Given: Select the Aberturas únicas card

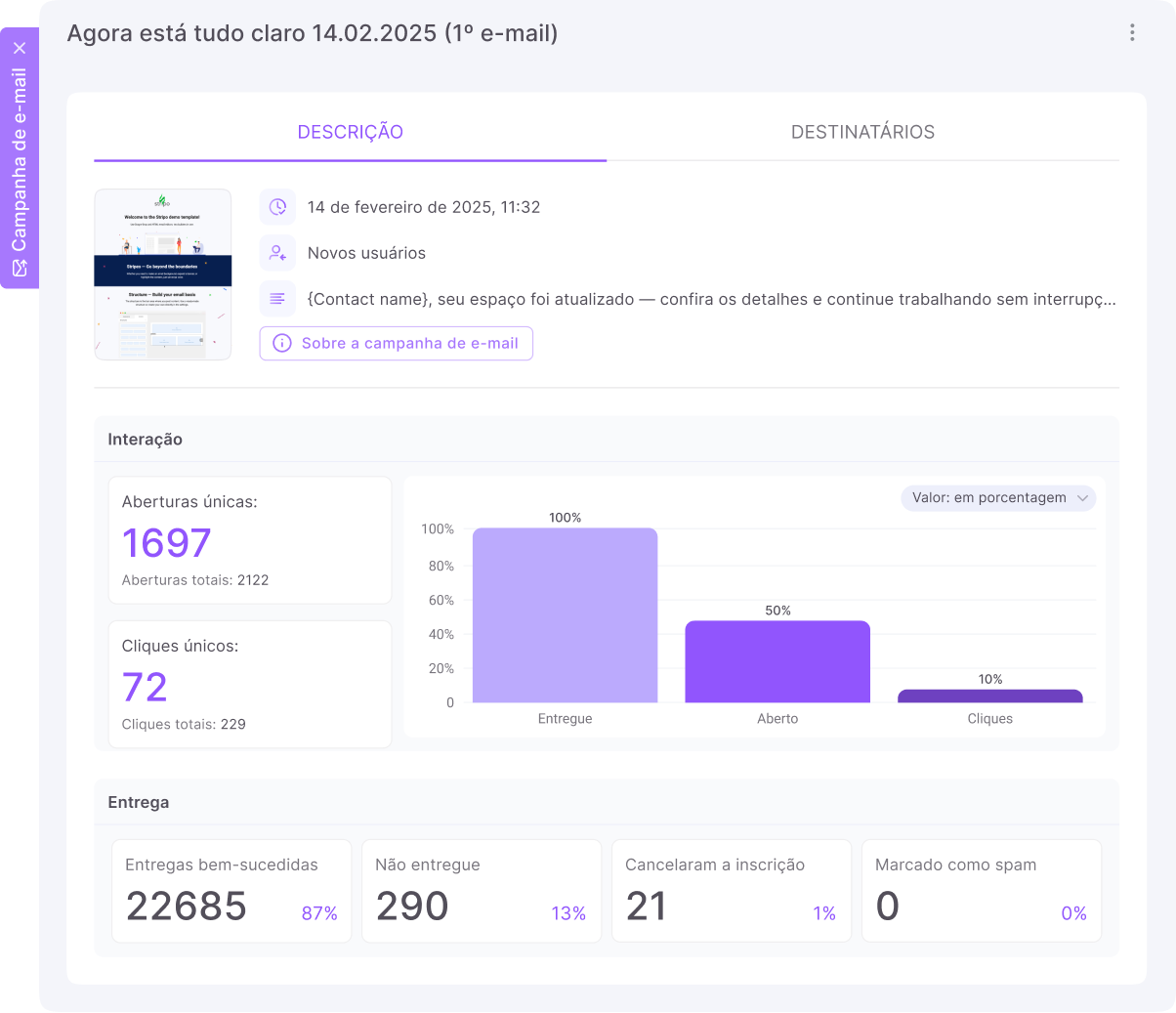Looking at the screenshot, I should [x=249, y=540].
